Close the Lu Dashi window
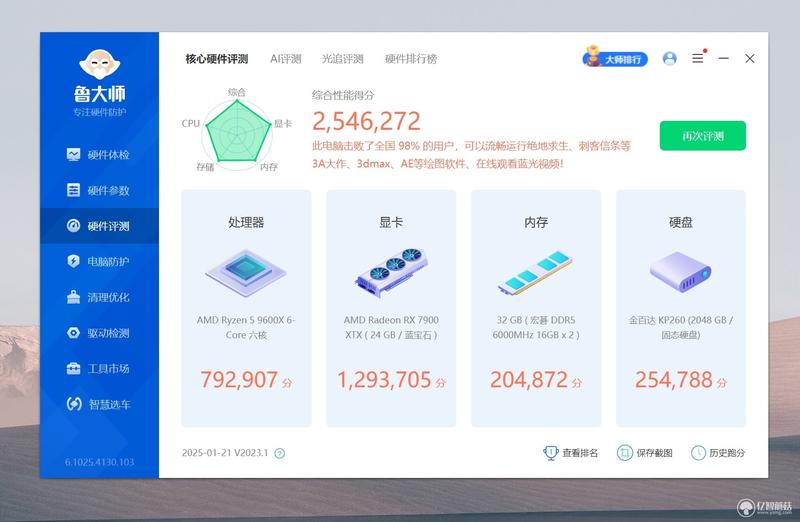This screenshot has height=522, width=800. 749,58
